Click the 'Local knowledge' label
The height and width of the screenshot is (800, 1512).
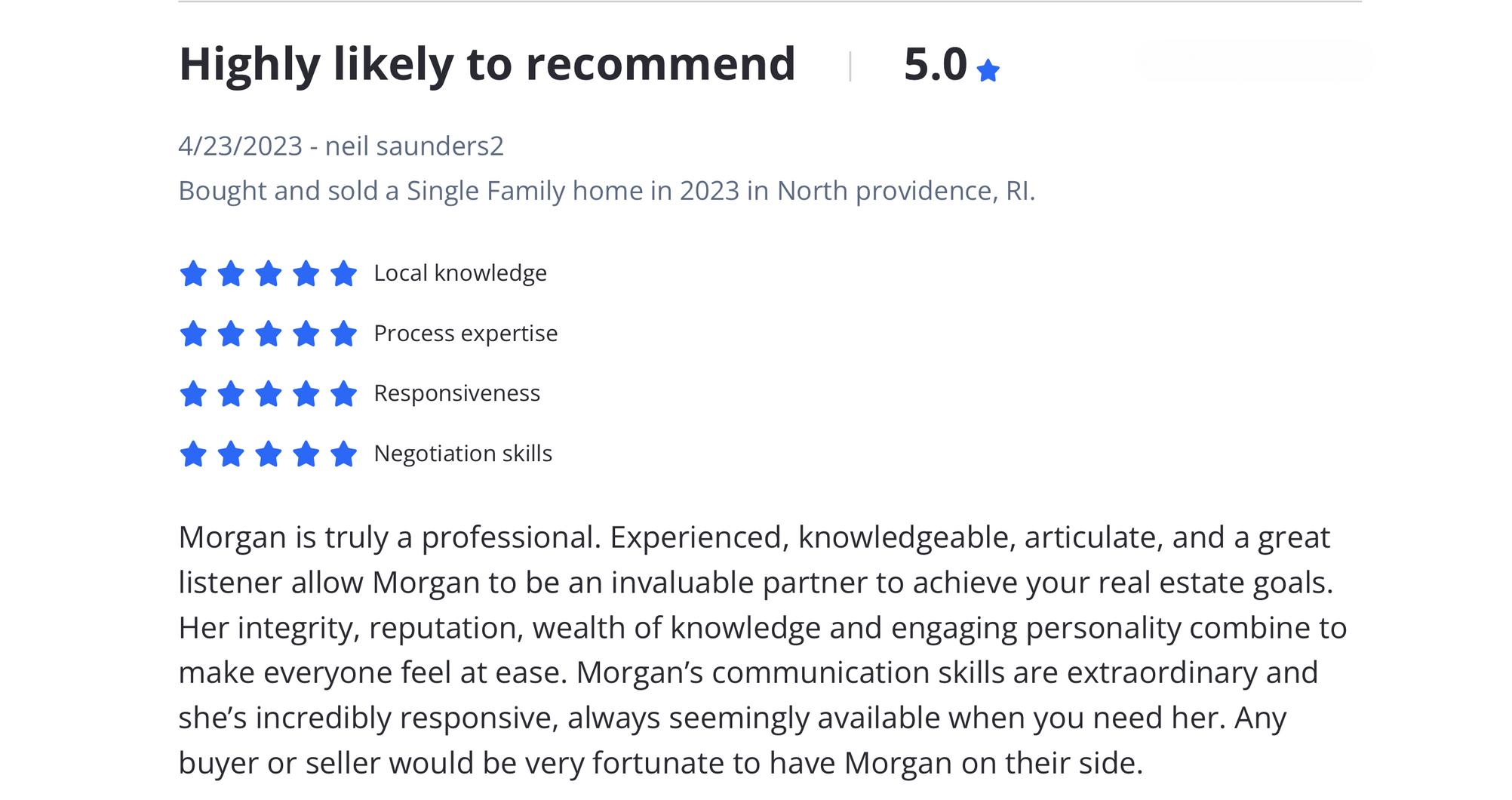coord(460,273)
